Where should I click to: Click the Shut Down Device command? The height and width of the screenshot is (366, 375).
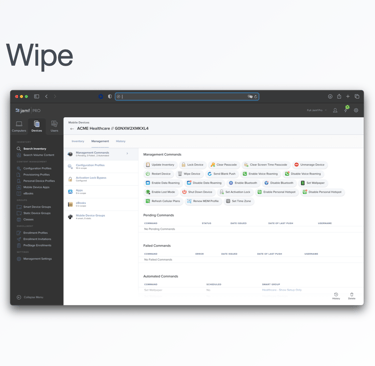(x=197, y=192)
